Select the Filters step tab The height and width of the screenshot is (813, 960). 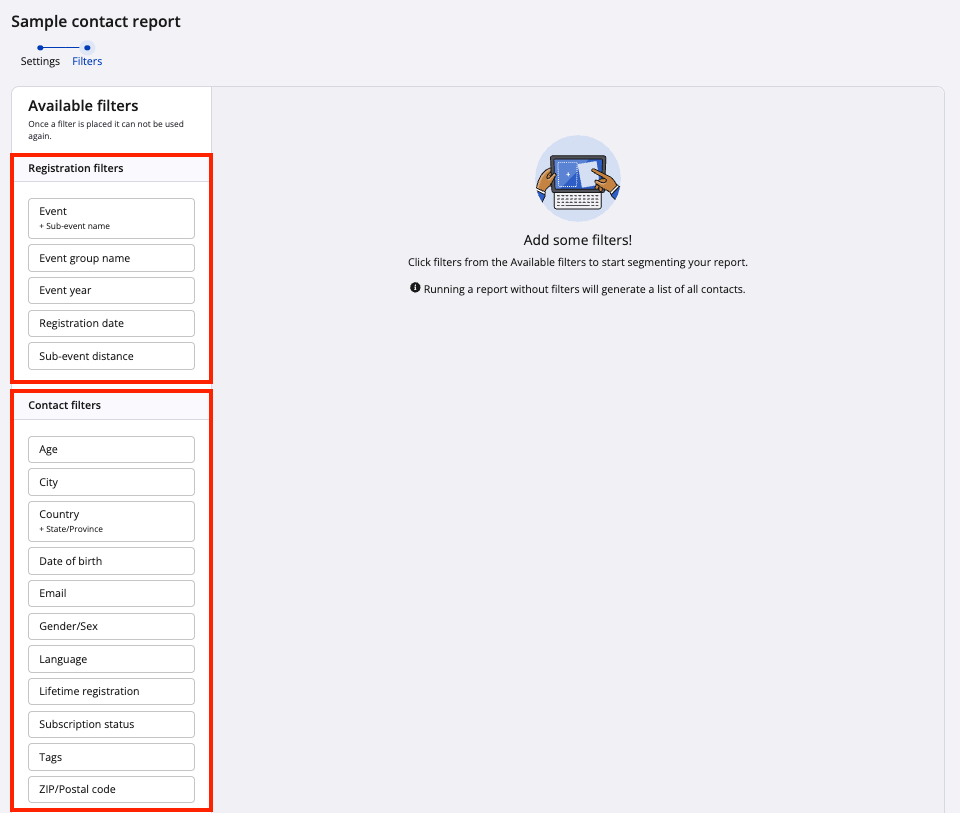[x=87, y=61]
